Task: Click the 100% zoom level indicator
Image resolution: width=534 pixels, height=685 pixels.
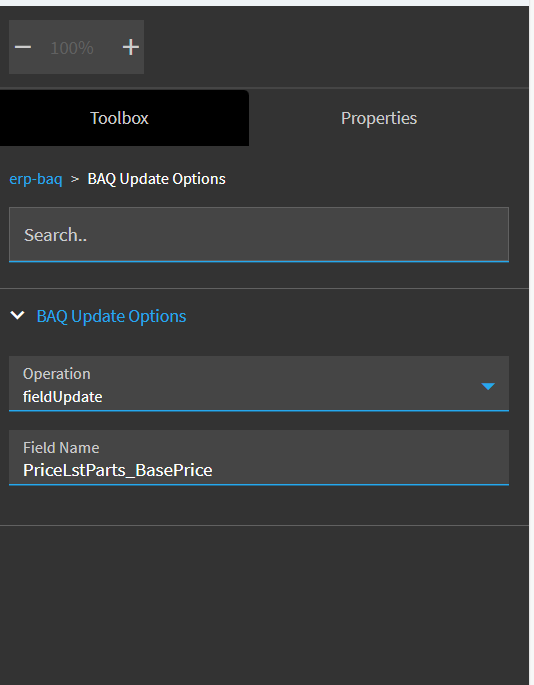Action: click(x=72, y=48)
